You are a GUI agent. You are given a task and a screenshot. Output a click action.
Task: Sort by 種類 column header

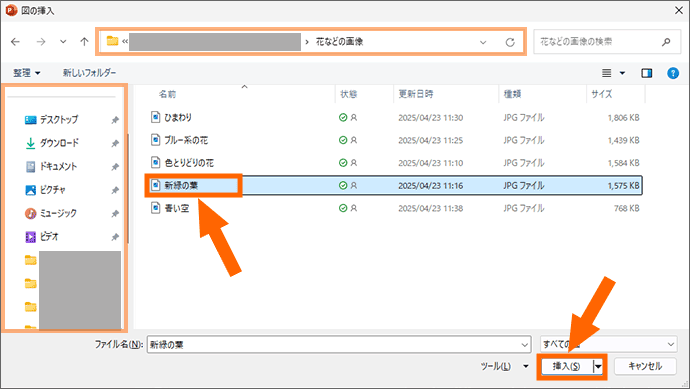[512, 94]
